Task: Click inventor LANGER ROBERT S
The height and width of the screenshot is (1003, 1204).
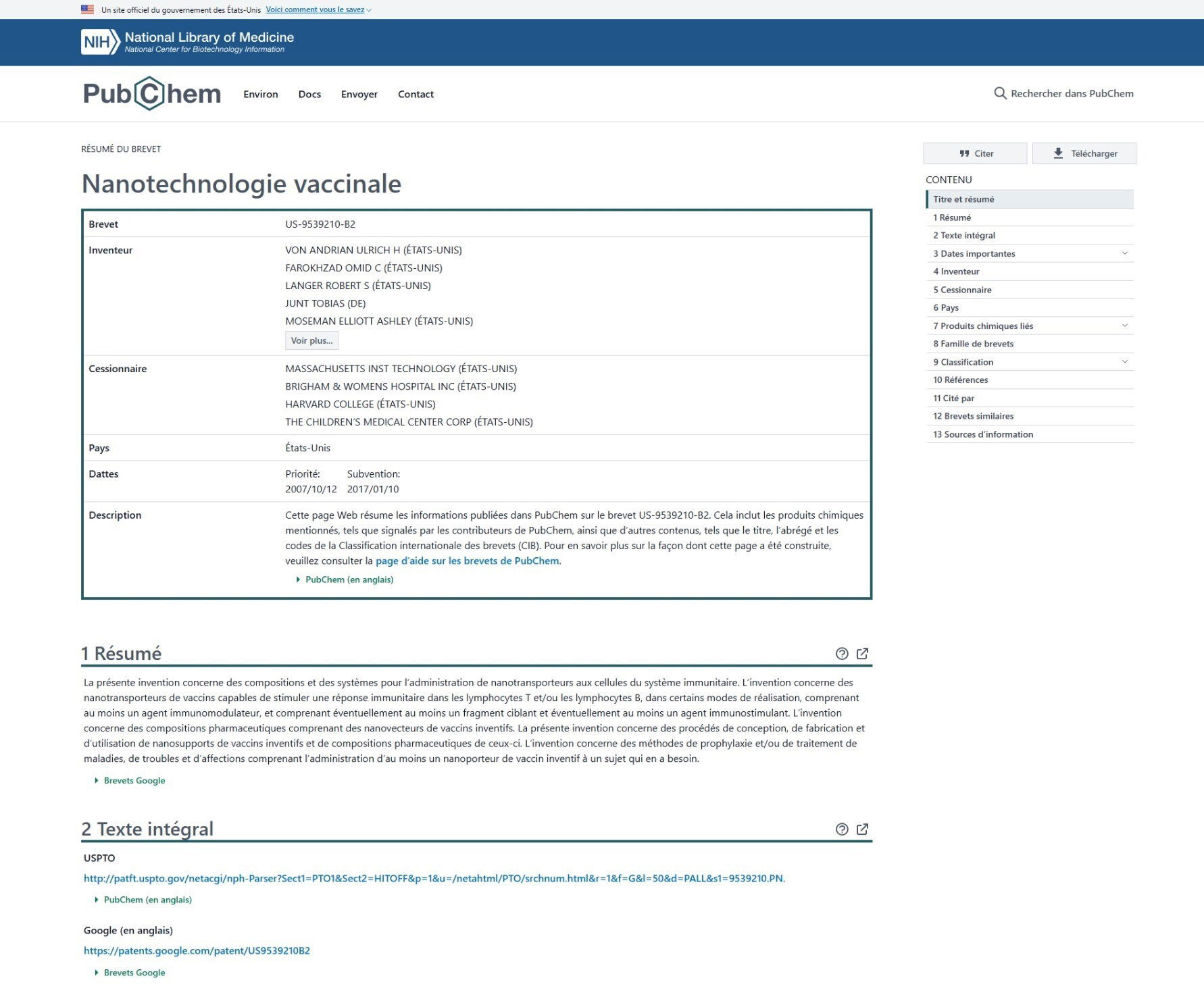Action: click(x=358, y=286)
